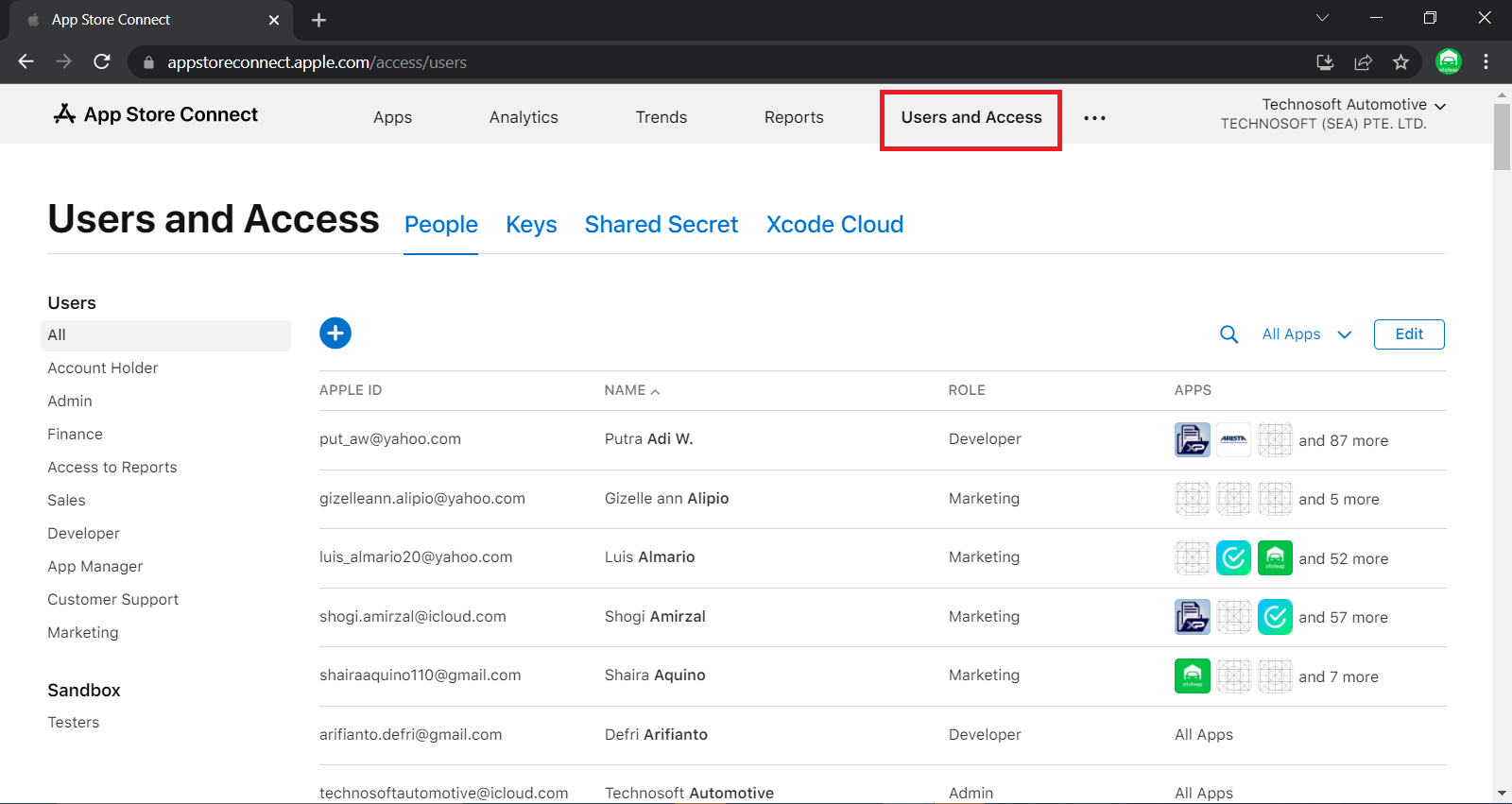Open the green browser profile avatar
The image size is (1512, 804).
coord(1448,62)
